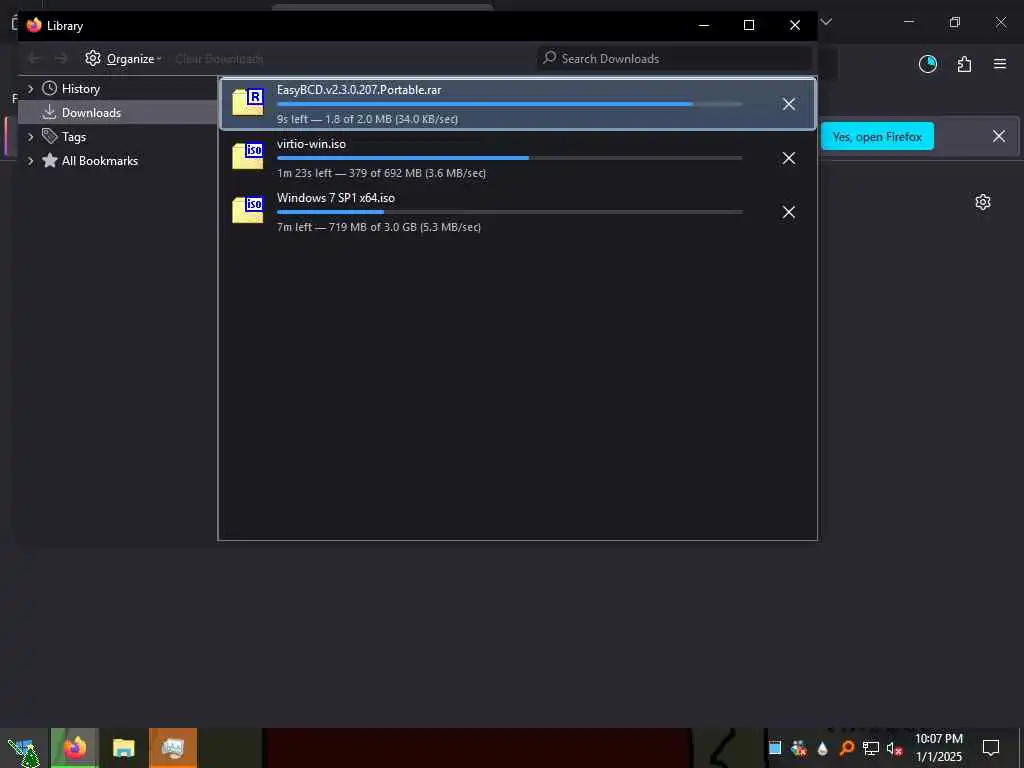This screenshot has width=1024, height=768.
Task: Click the '1m 23s left — 379 of 692 MB' status
Action: coord(381,173)
